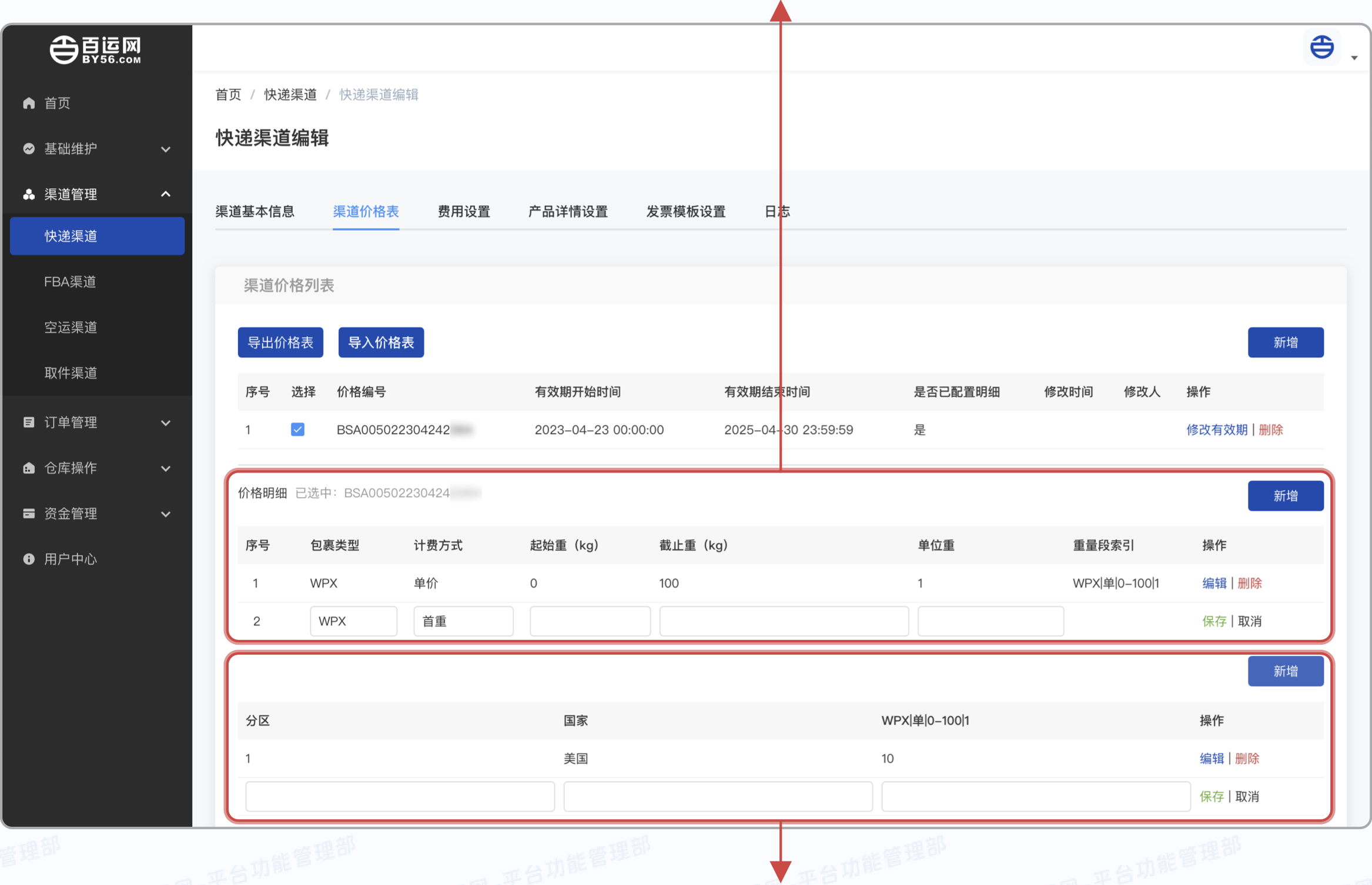Expand the 订单管理 menu chevron
Screen dimensions: 1372x885
(166, 423)
